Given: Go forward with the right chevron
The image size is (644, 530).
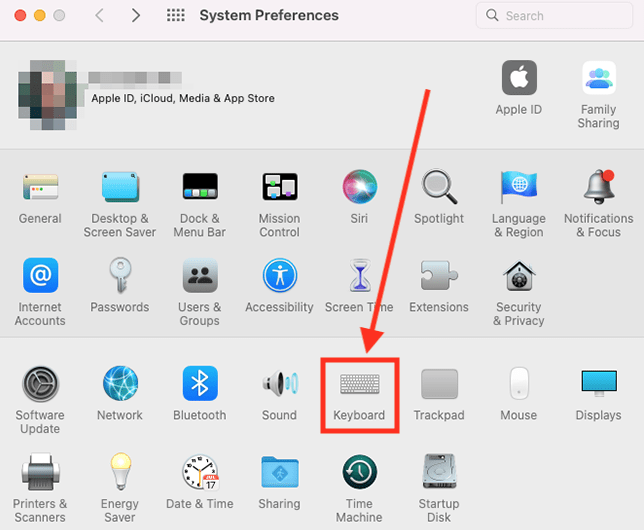Looking at the screenshot, I should 135,16.
